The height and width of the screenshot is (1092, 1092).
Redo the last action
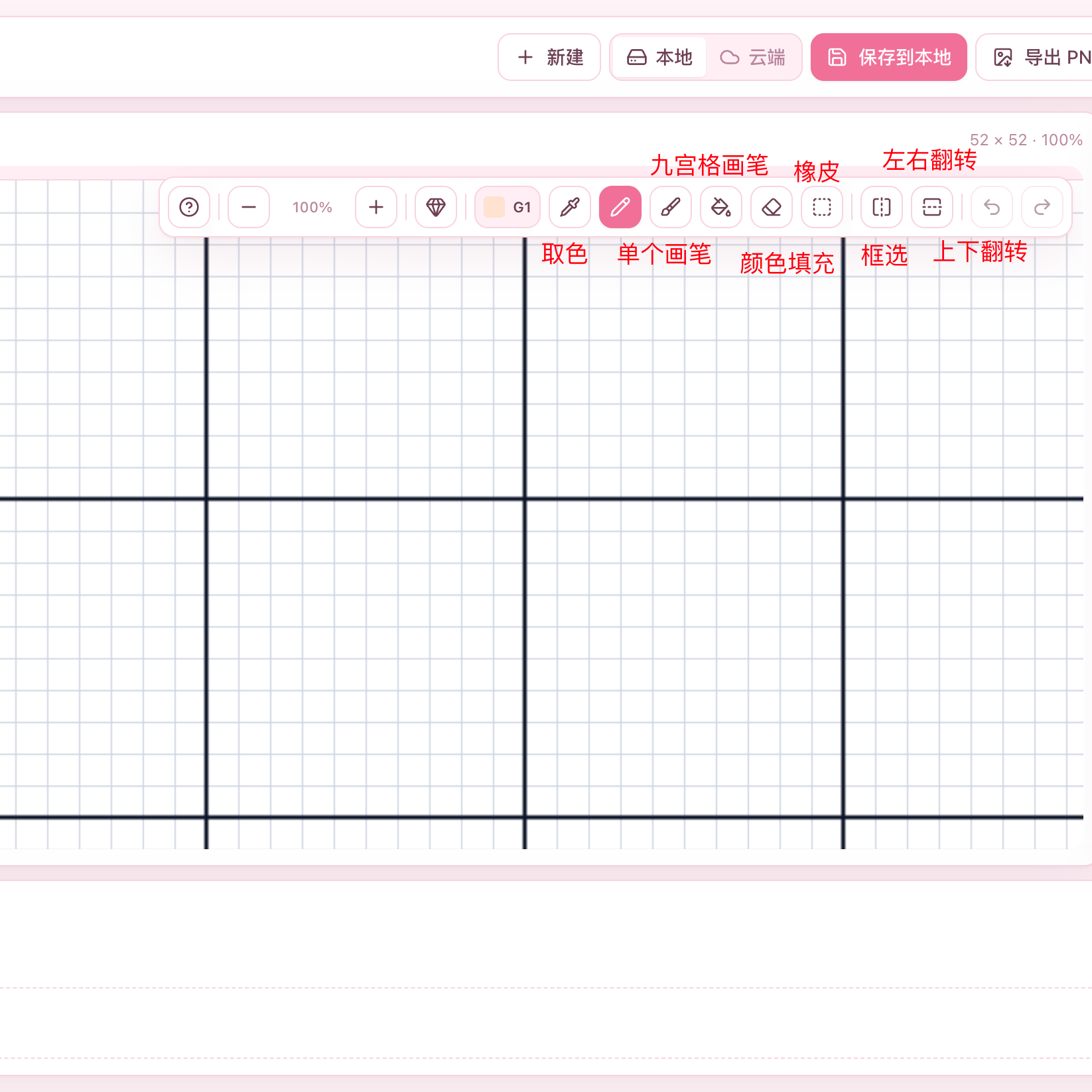[1042, 207]
